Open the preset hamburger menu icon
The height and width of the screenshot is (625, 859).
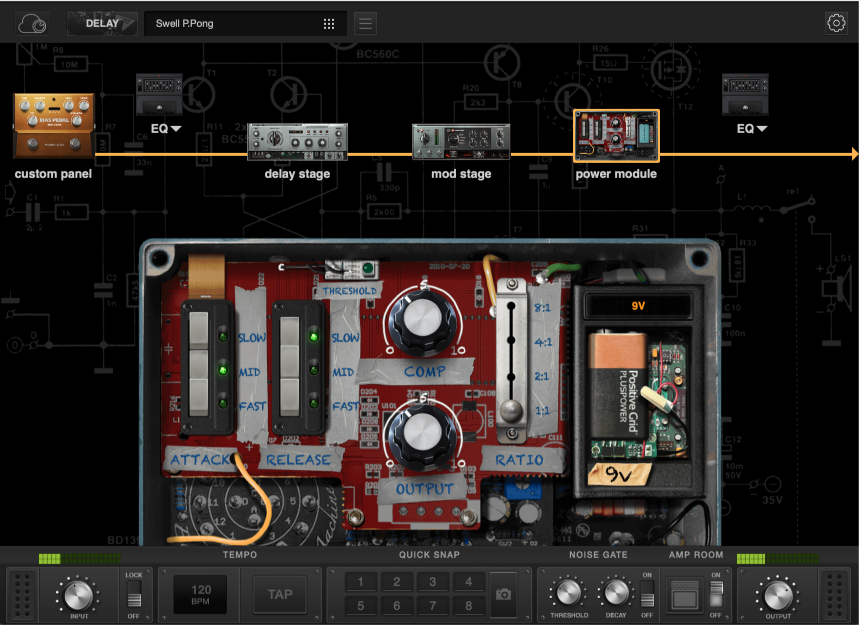(366, 23)
